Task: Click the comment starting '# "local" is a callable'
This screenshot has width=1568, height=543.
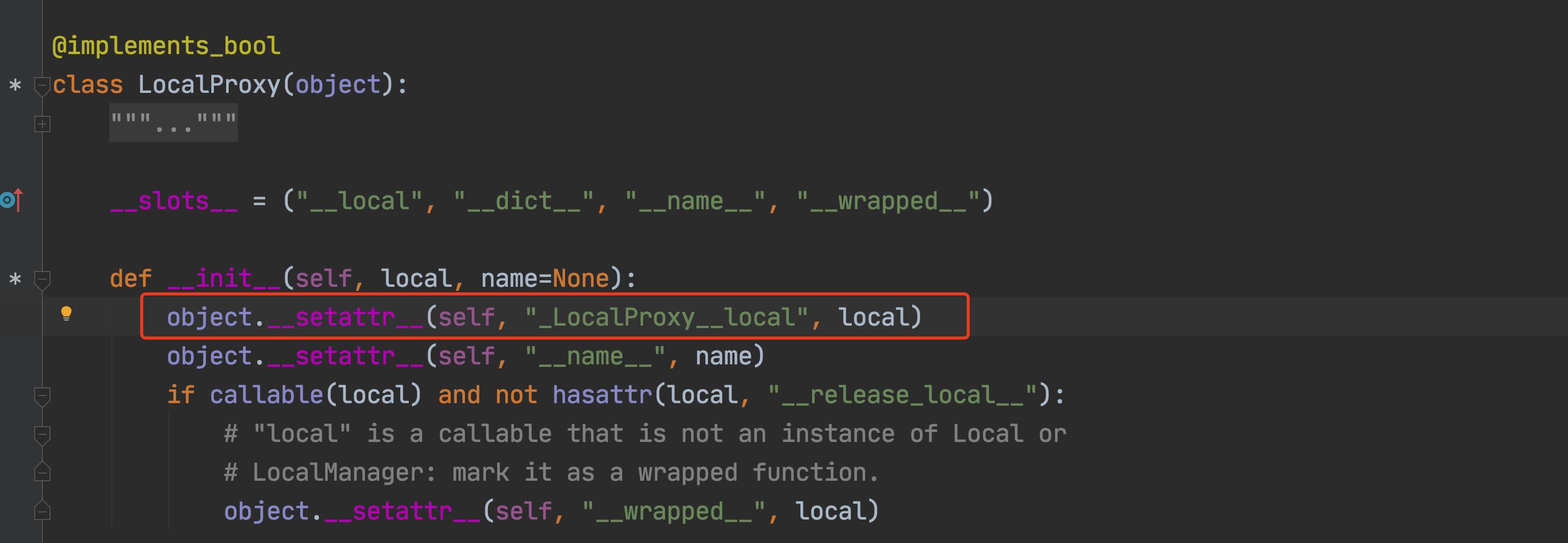Action: click(645, 434)
